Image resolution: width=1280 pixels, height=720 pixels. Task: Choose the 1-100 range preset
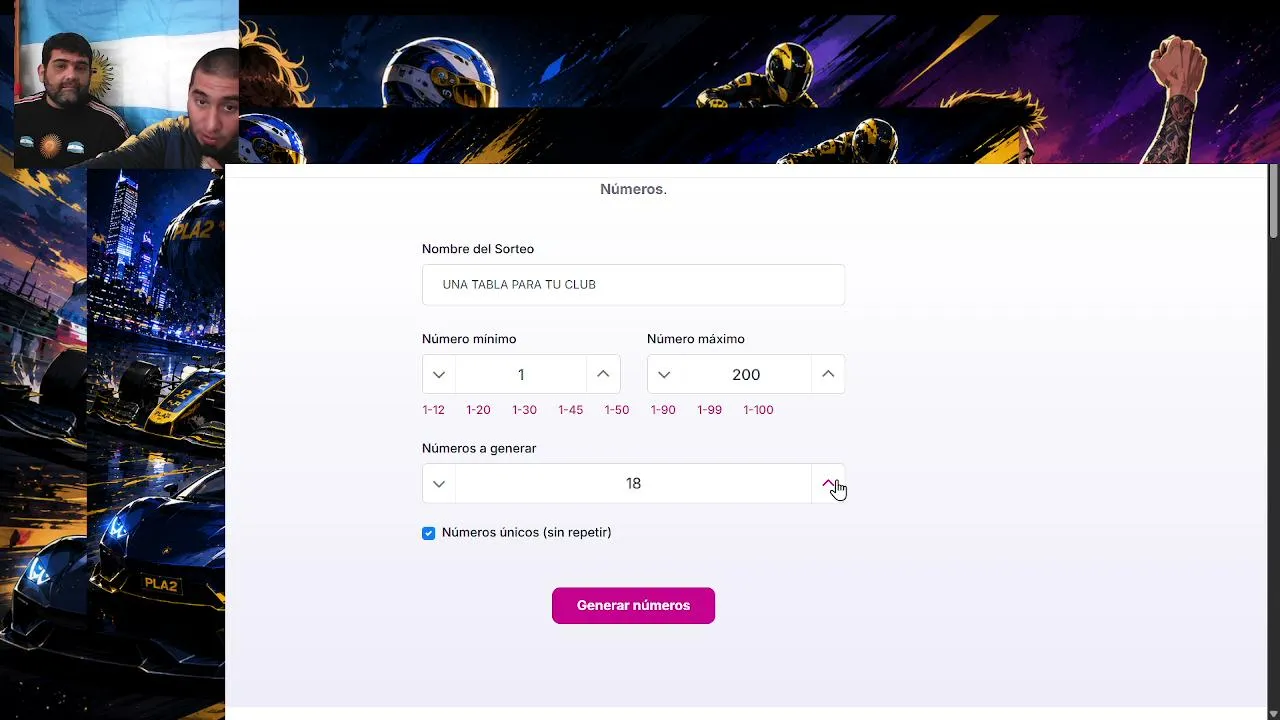click(x=758, y=410)
